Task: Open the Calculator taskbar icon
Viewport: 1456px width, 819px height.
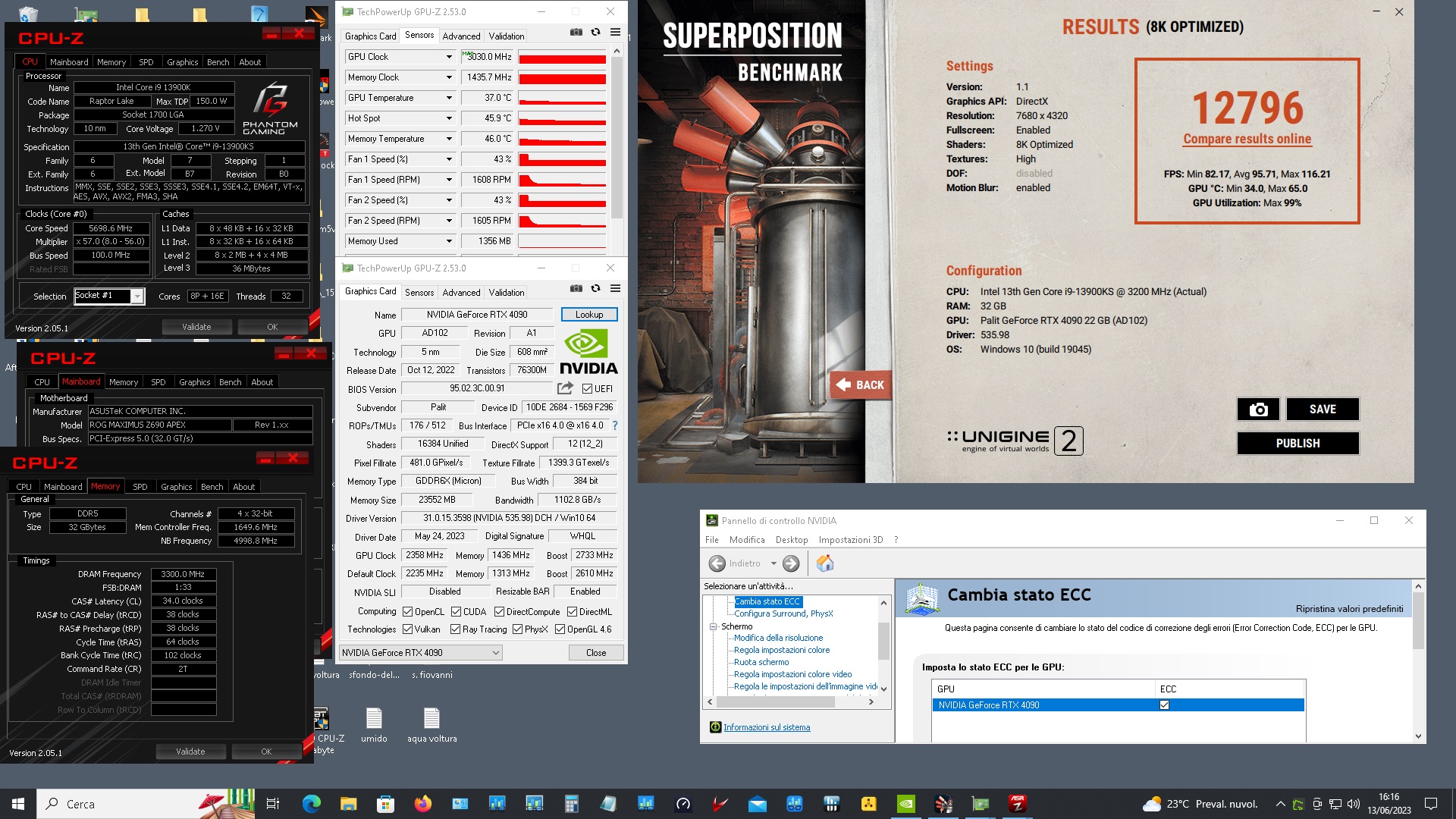Action: [x=571, y=804]
